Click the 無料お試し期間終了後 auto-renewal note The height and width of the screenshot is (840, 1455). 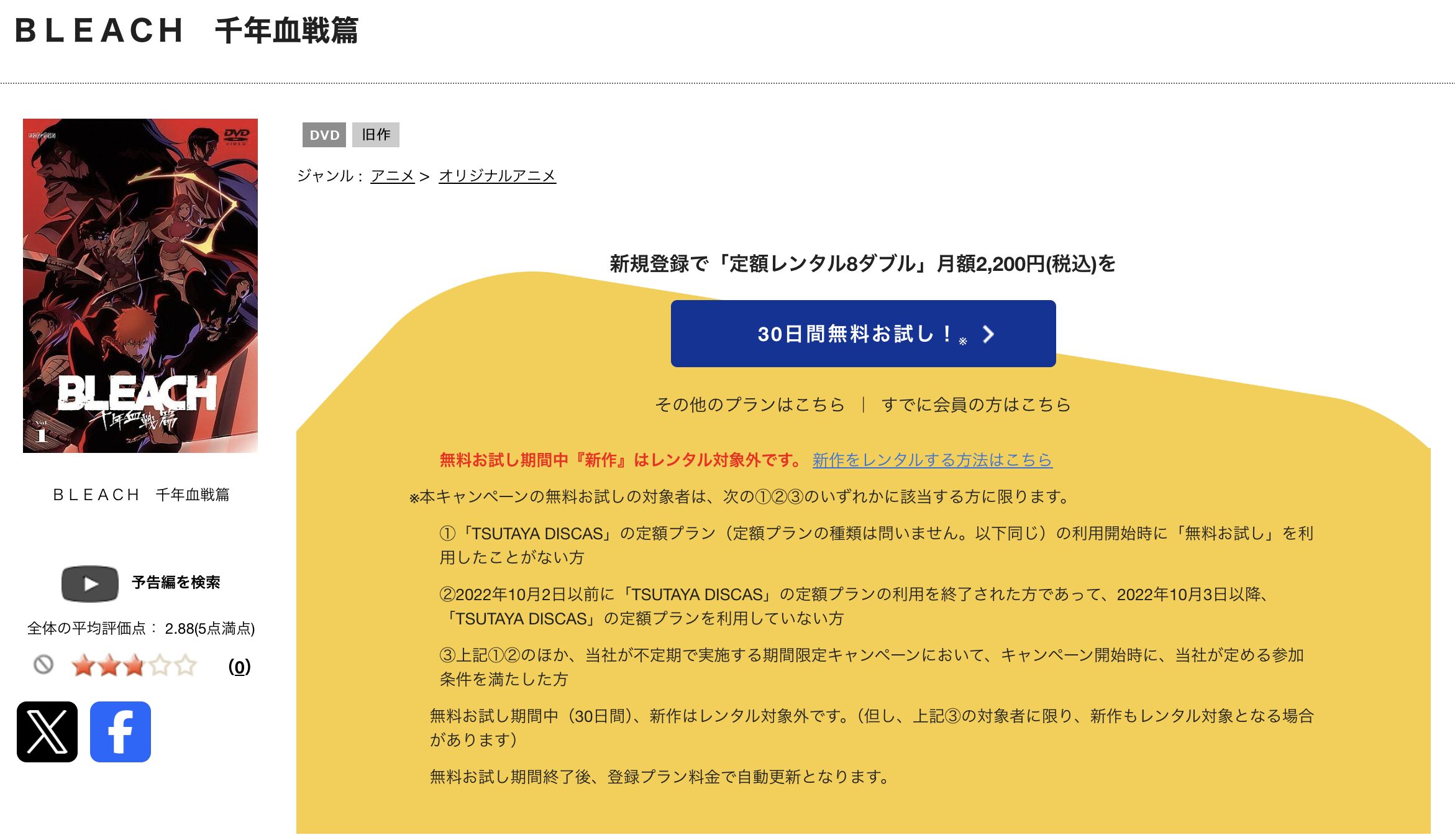click(x=661, y=777)
